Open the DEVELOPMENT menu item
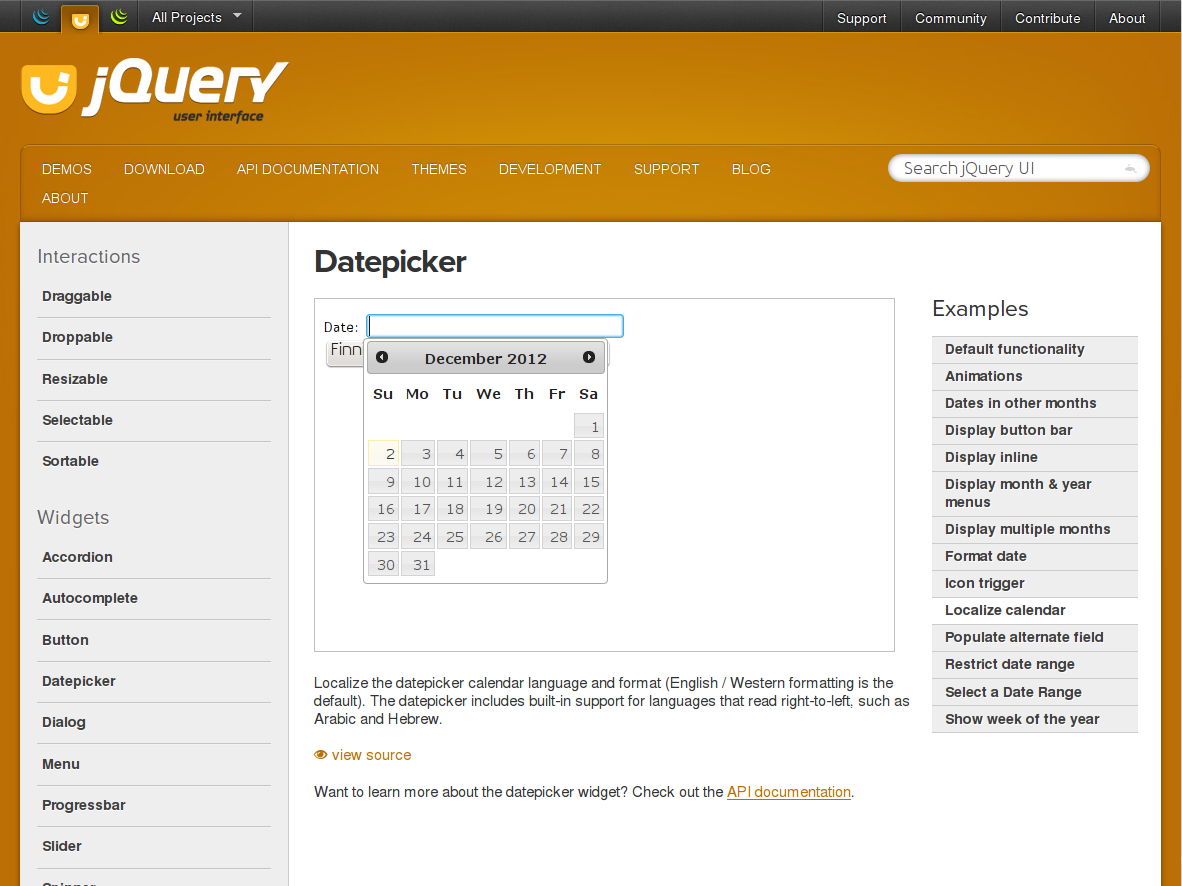The image size is (1182, 886). pos(550,170)
